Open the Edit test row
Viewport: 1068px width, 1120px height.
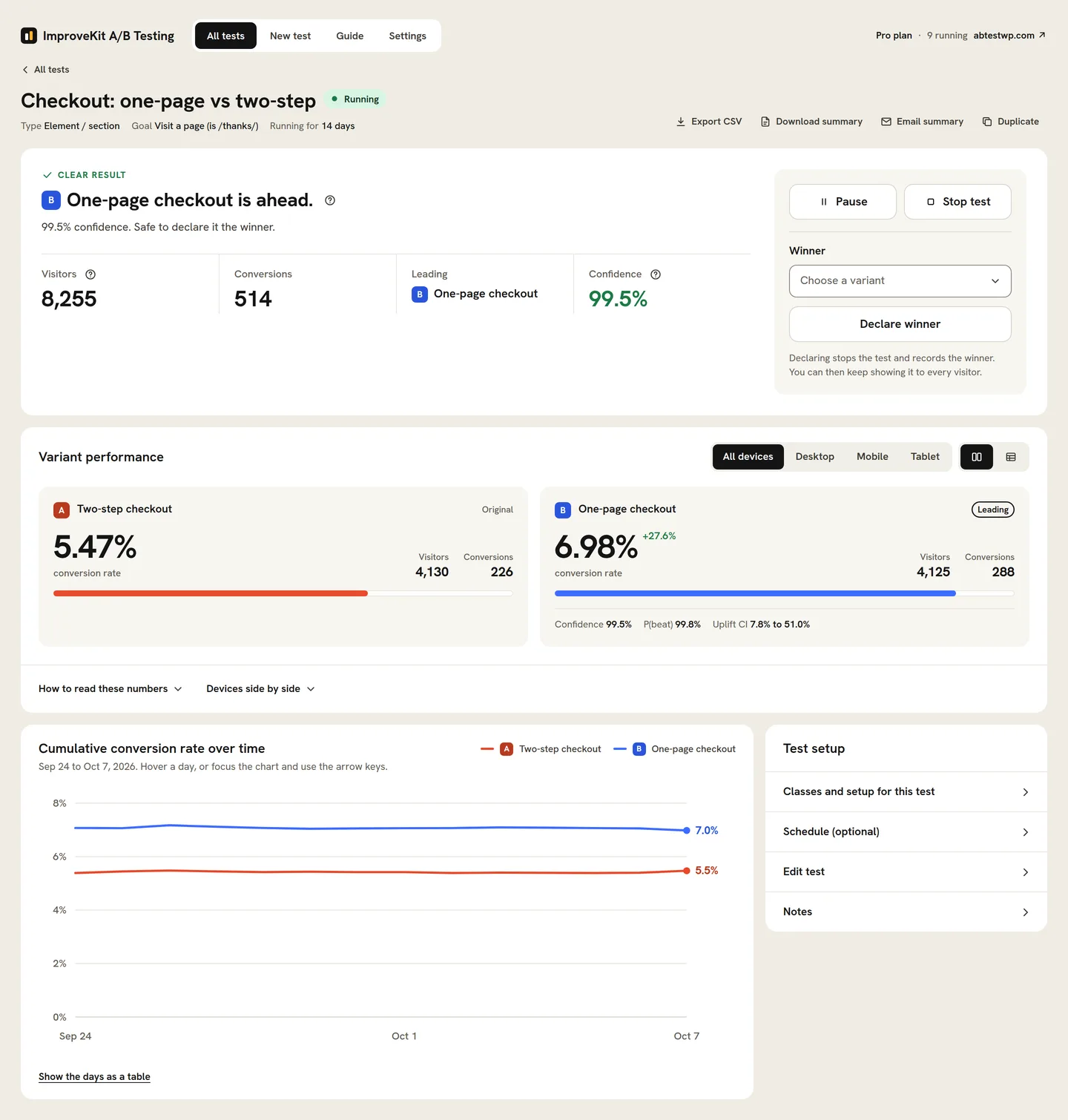click(x=906, y=872)
